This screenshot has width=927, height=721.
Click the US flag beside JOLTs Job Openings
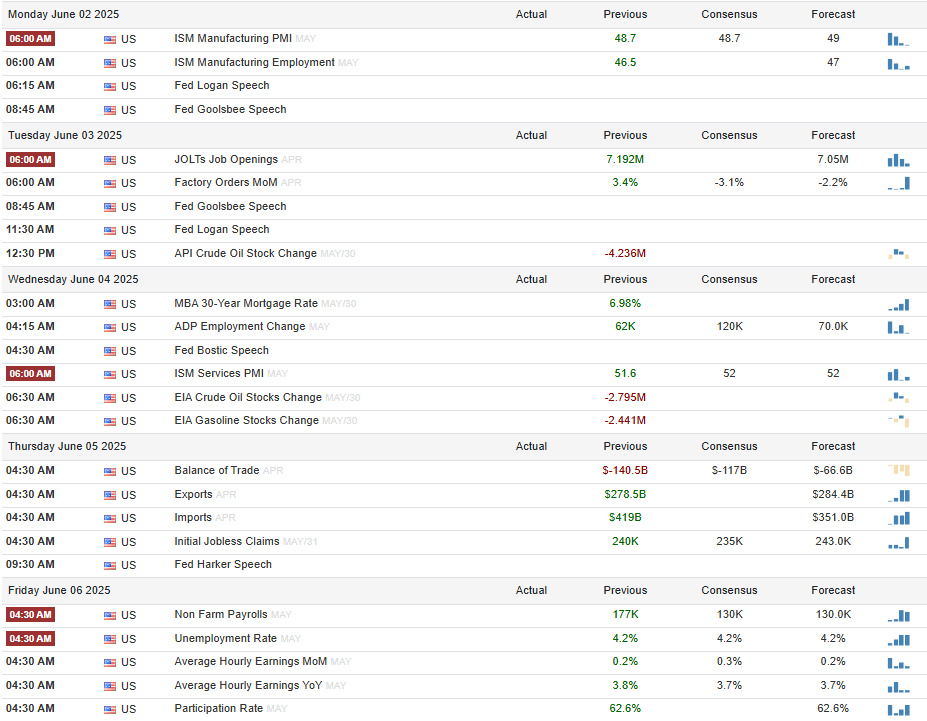click(110, 160)
